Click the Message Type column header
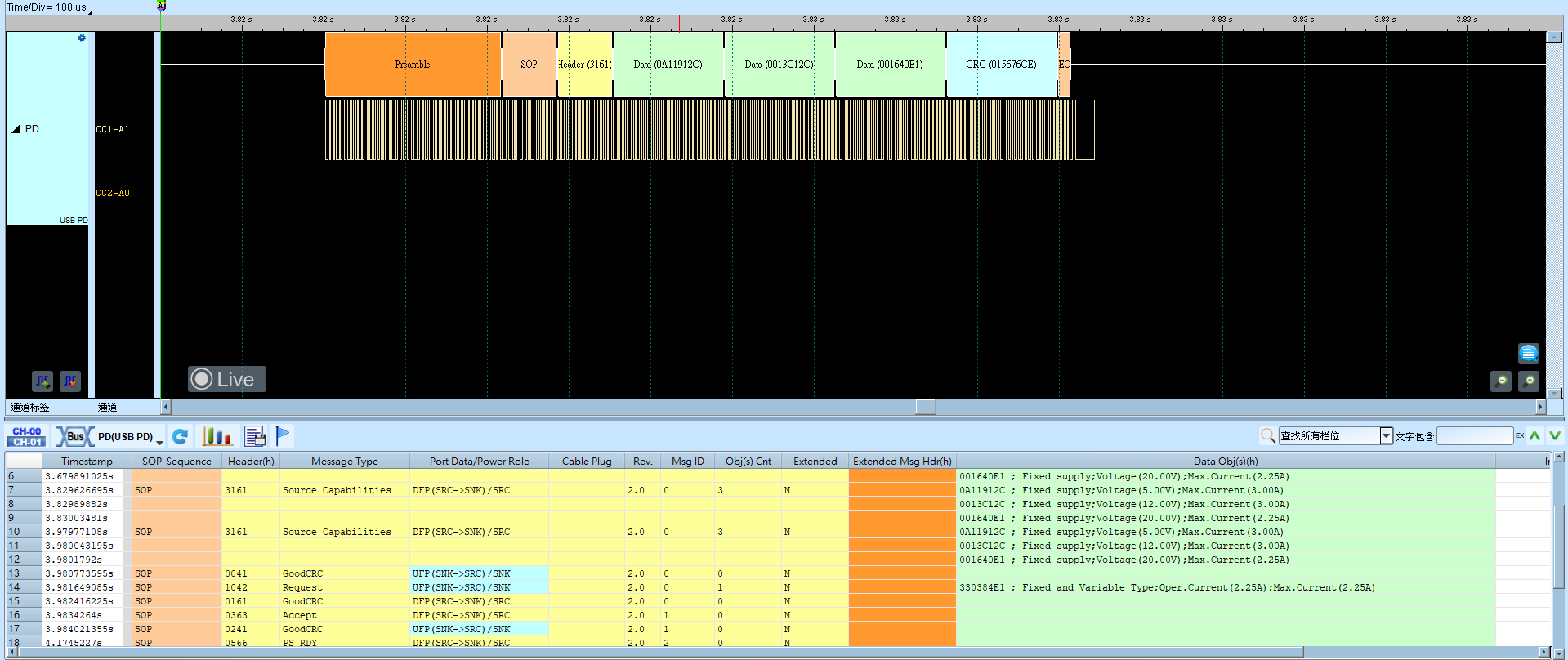 tap(344, 461)
